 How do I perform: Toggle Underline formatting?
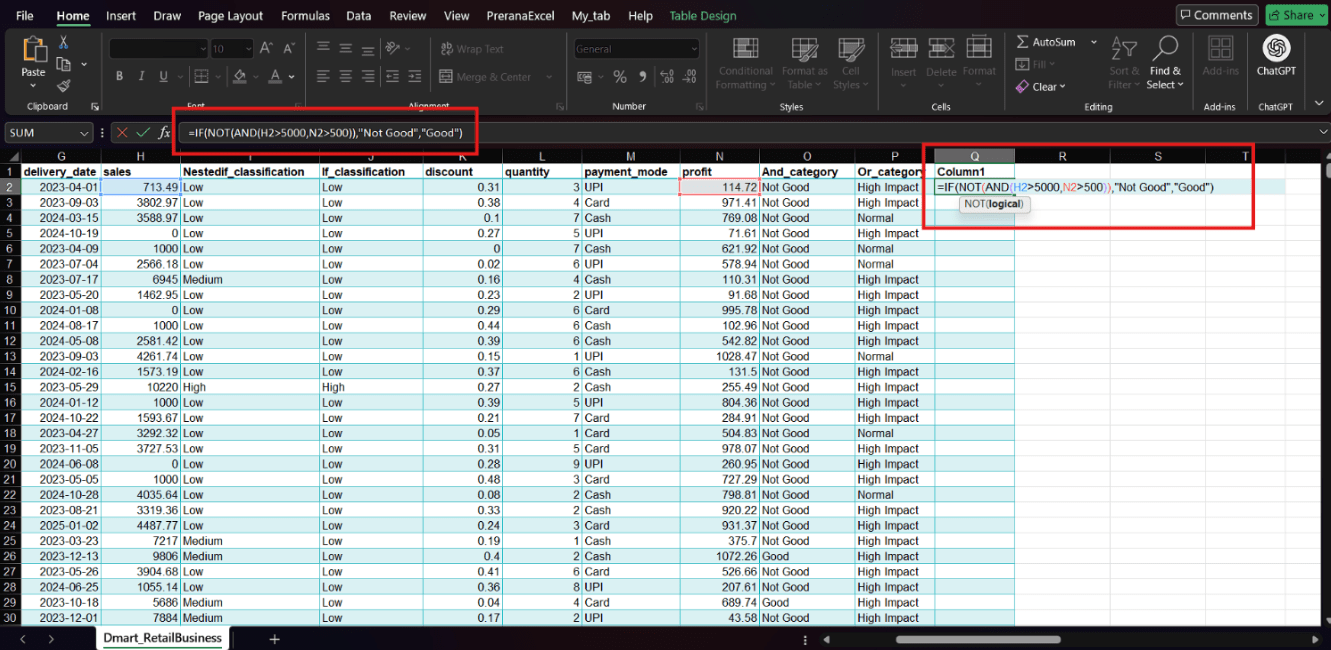point(162,76)
